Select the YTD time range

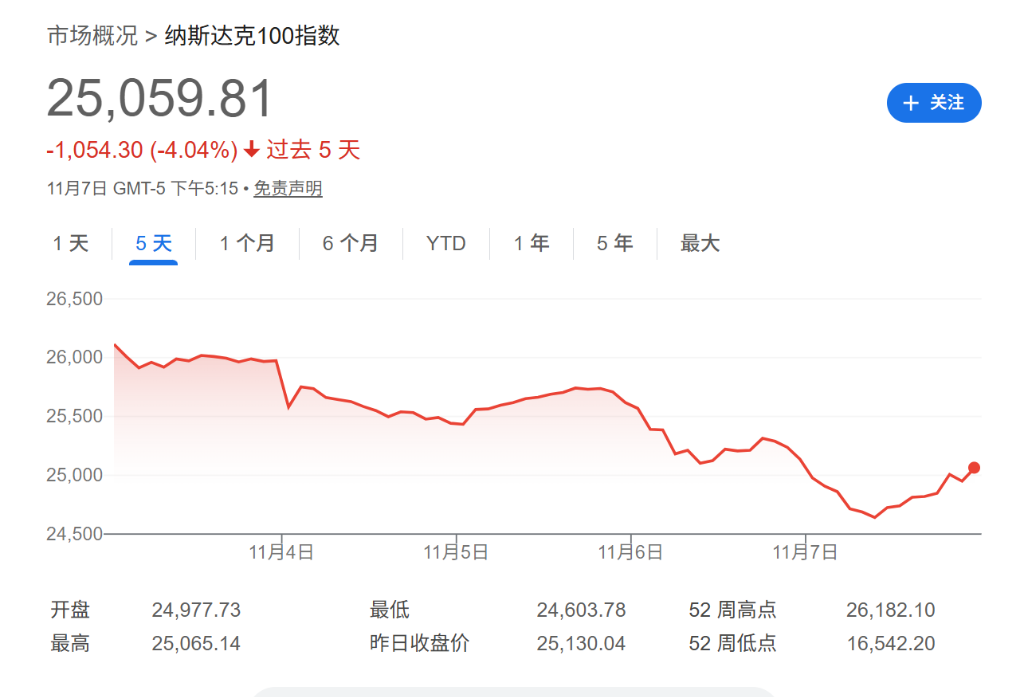point(445,243)
